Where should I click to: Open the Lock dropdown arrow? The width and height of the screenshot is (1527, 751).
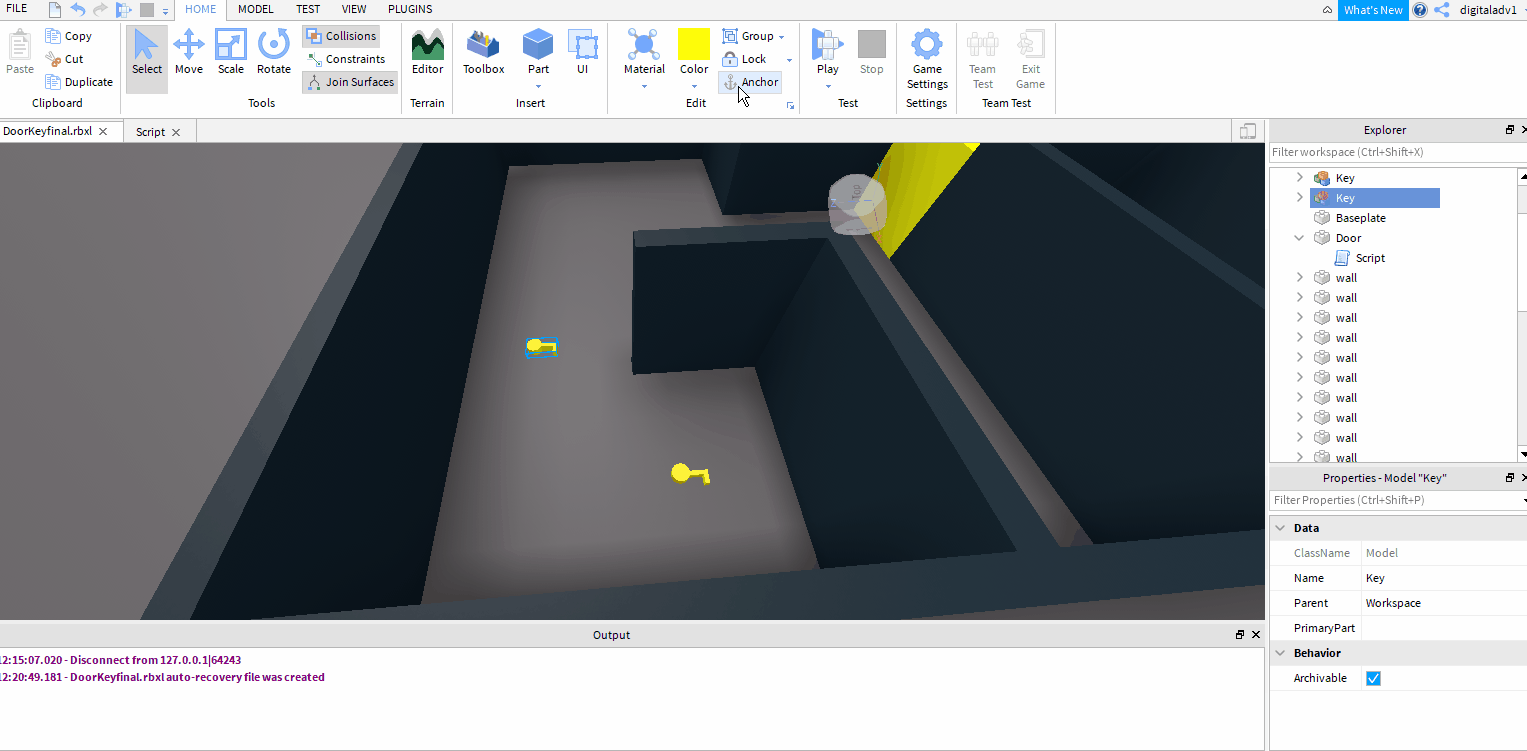pos(789,60)
